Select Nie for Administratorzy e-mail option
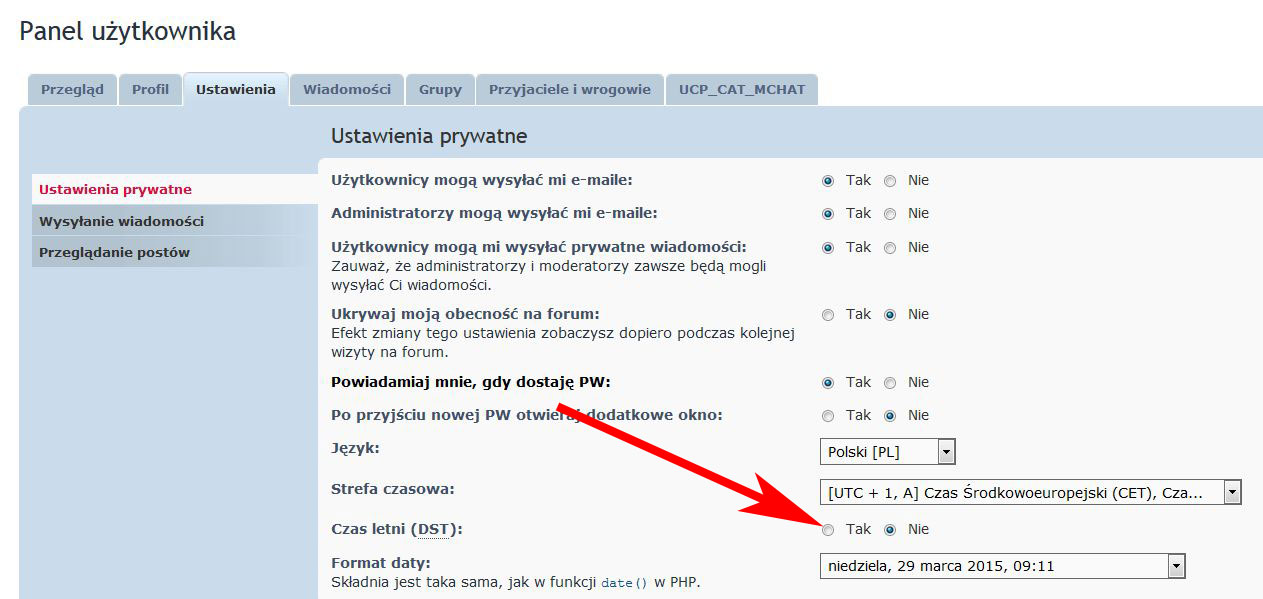Screen dimensions: 1263x599 point(890,214)
